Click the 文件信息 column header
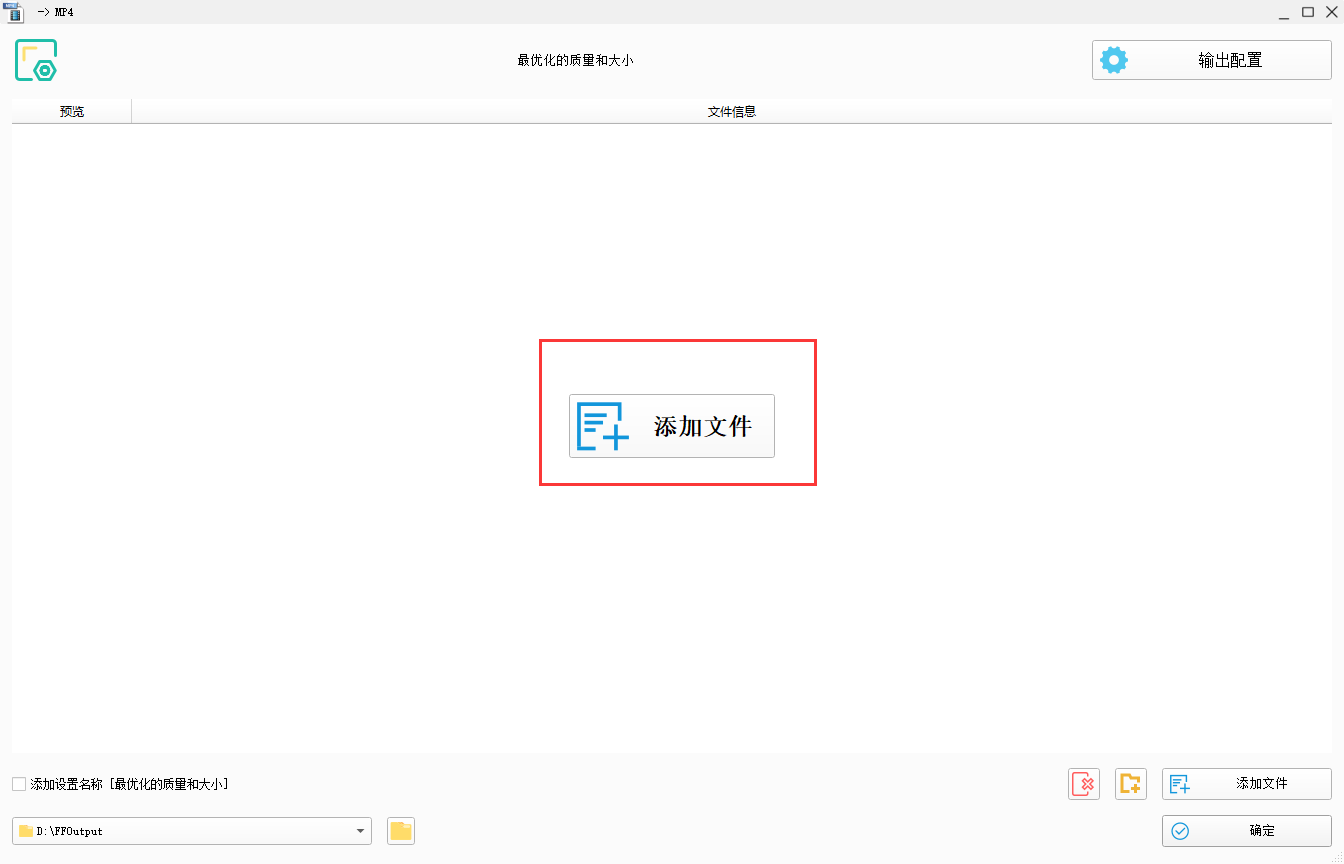 (731, 111)
